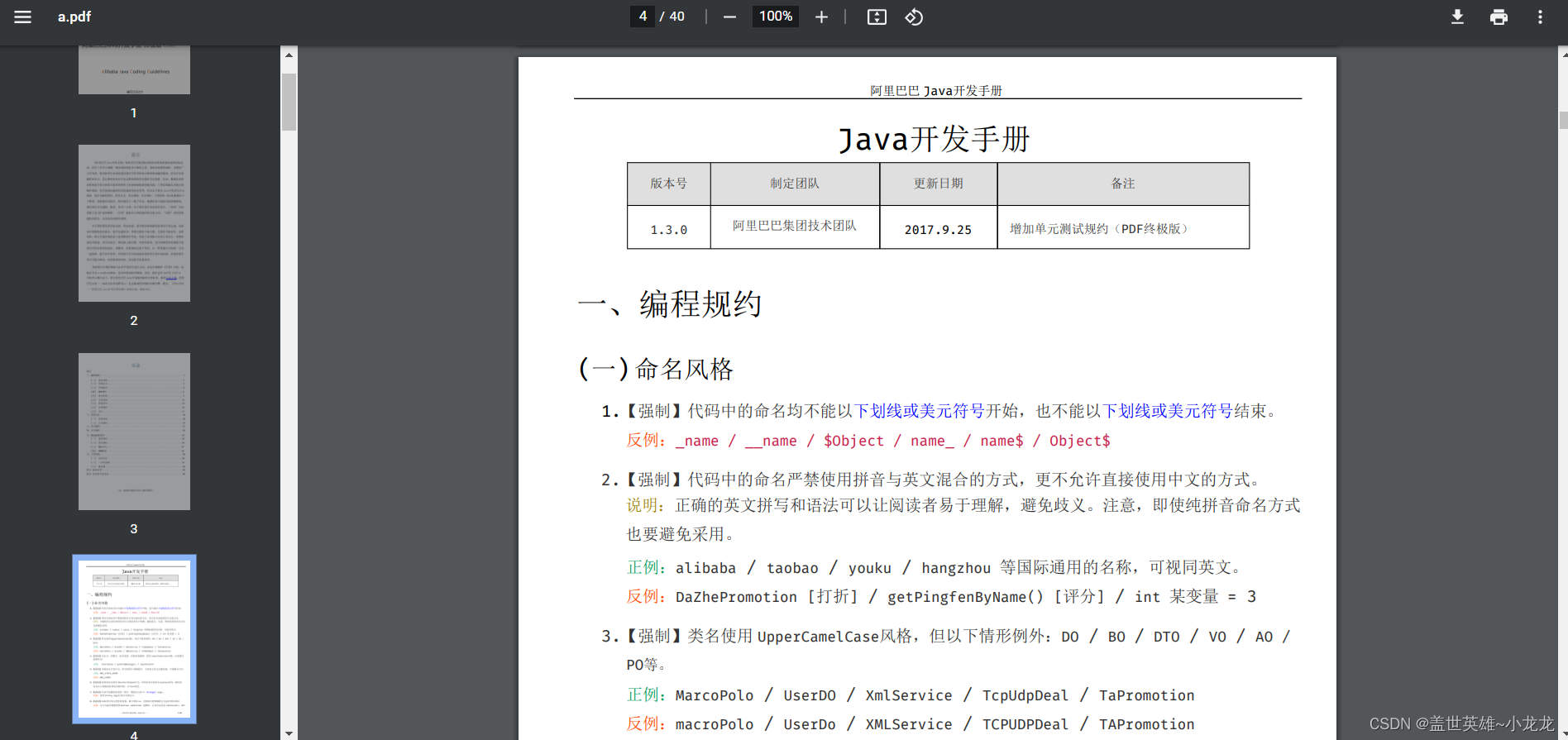Open the more actions menu

pyautogui.click(x=1540, y=17)
